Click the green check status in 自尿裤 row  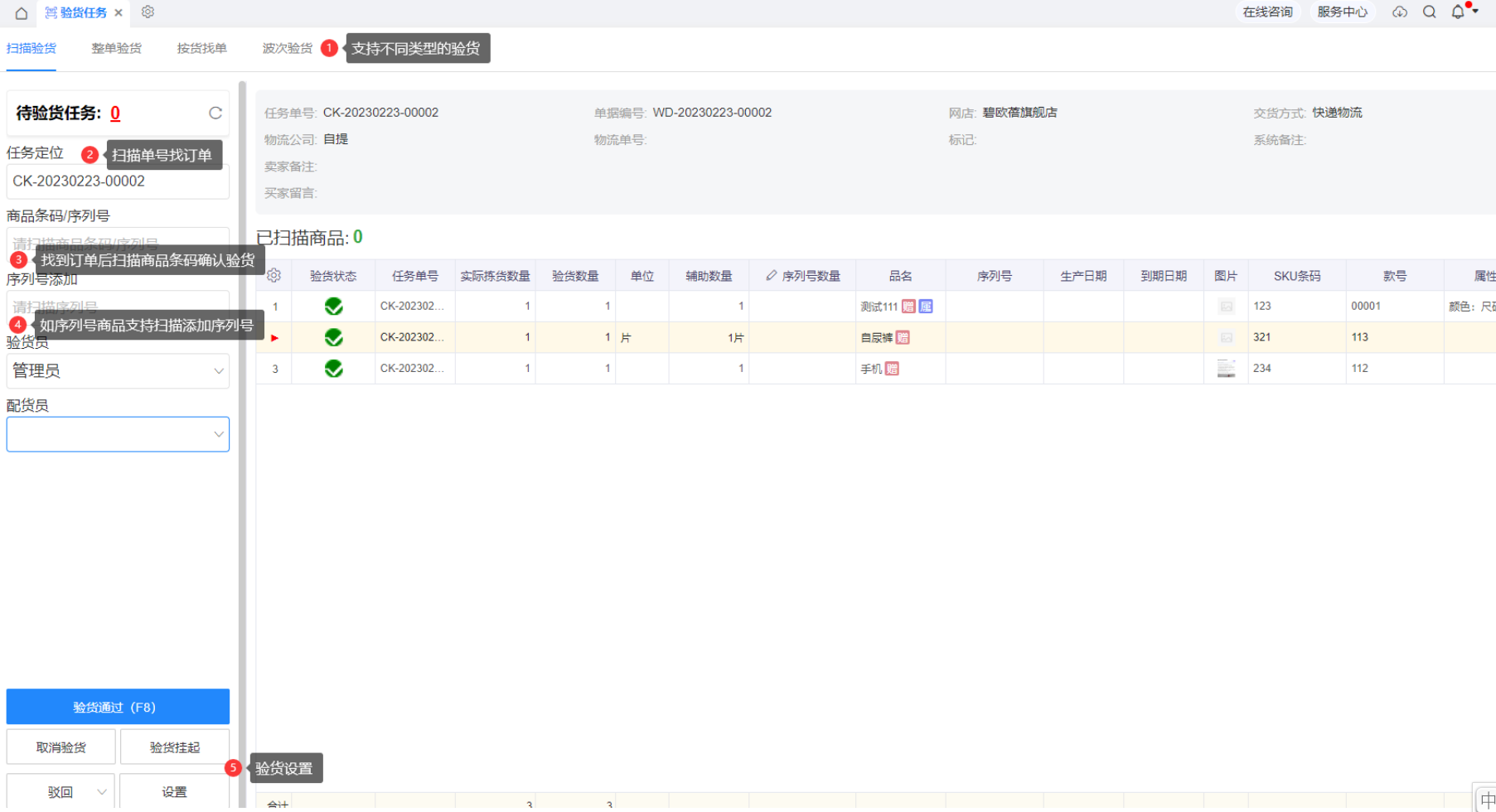coord(334,337)
